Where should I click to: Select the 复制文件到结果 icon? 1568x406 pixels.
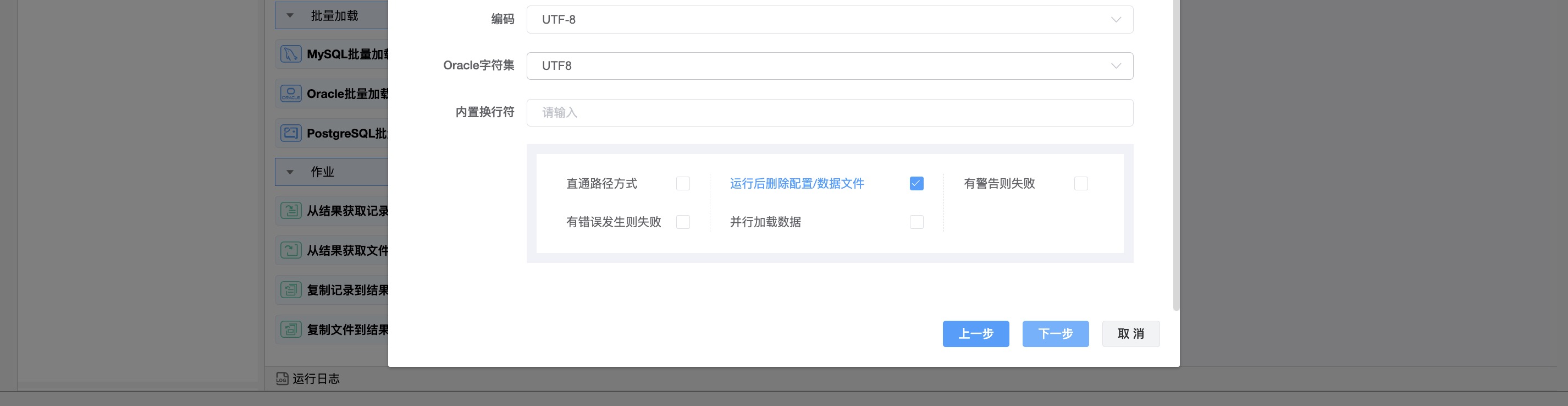pyautogui.click(x=290, y=330)
